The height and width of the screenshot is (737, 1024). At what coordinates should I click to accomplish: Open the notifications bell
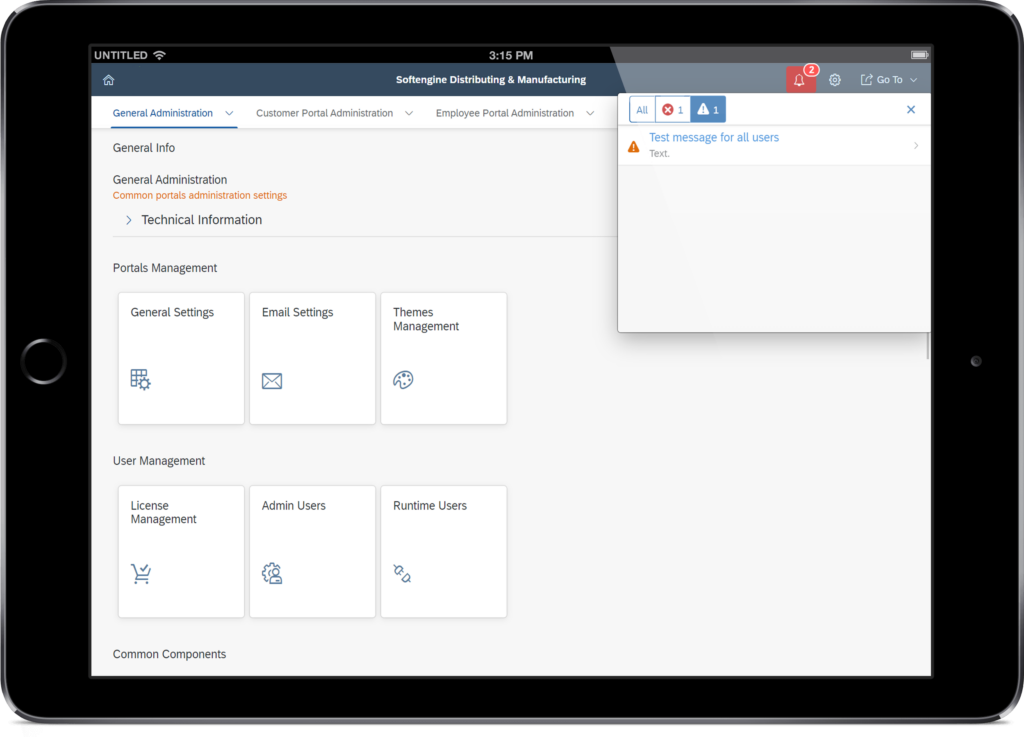coord(799,80)
